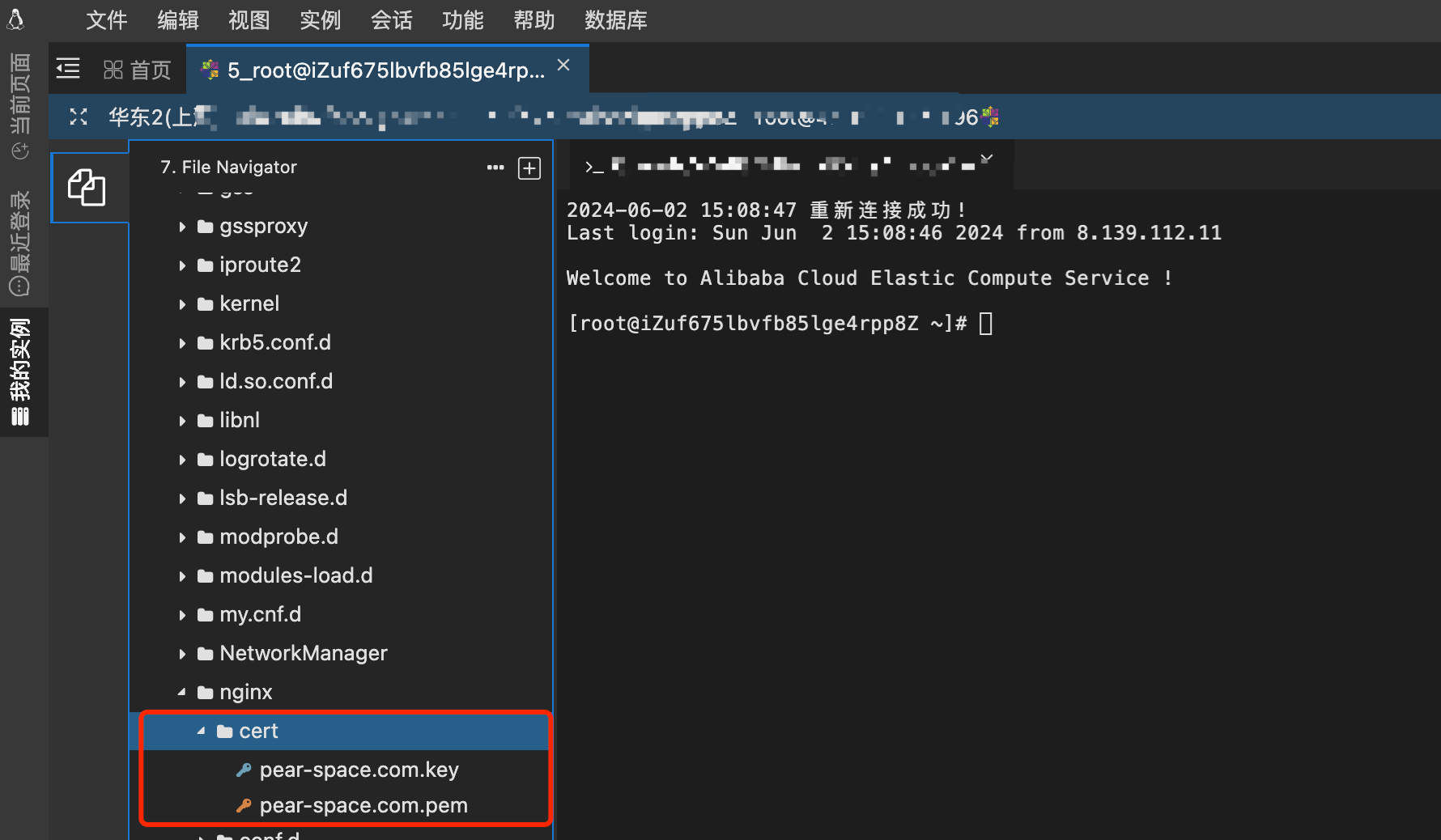Select the my.cnf.d tree row
The image size is (1441, 840).
coord(341,614)
